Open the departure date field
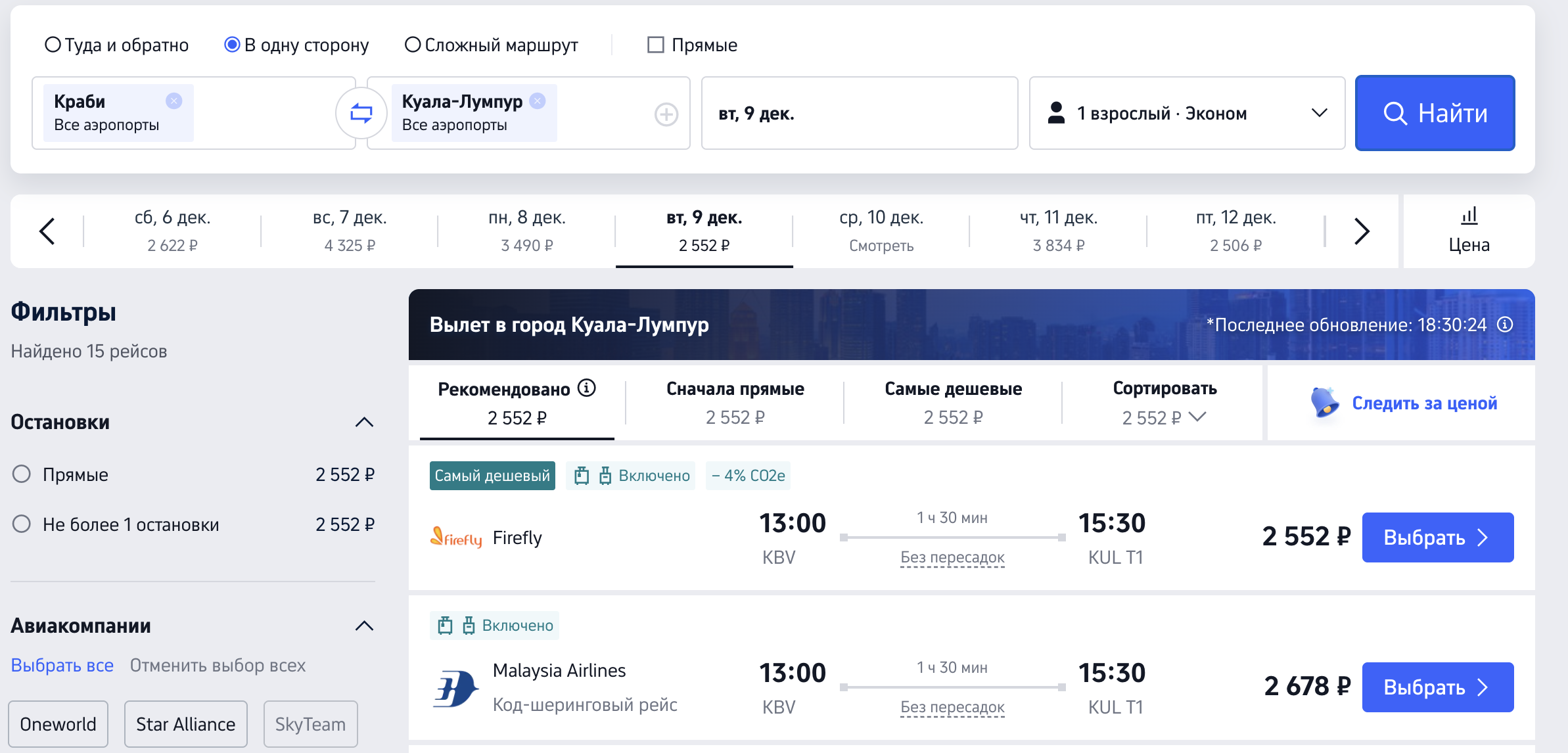1568x753 pixels. pos(859,114)
